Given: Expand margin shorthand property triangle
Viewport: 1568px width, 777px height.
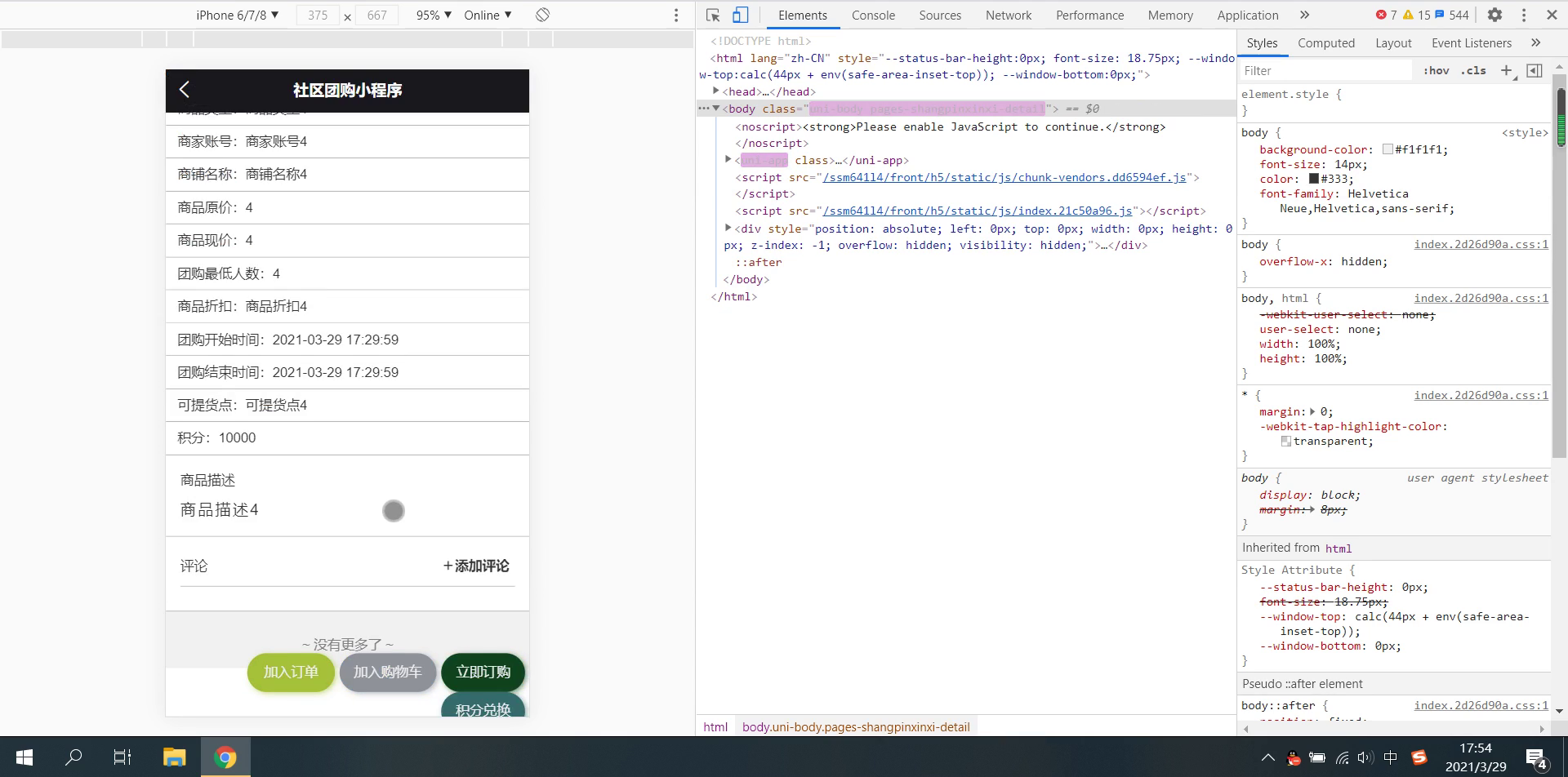Looking at the screenshot, I should coord(1313,411).
